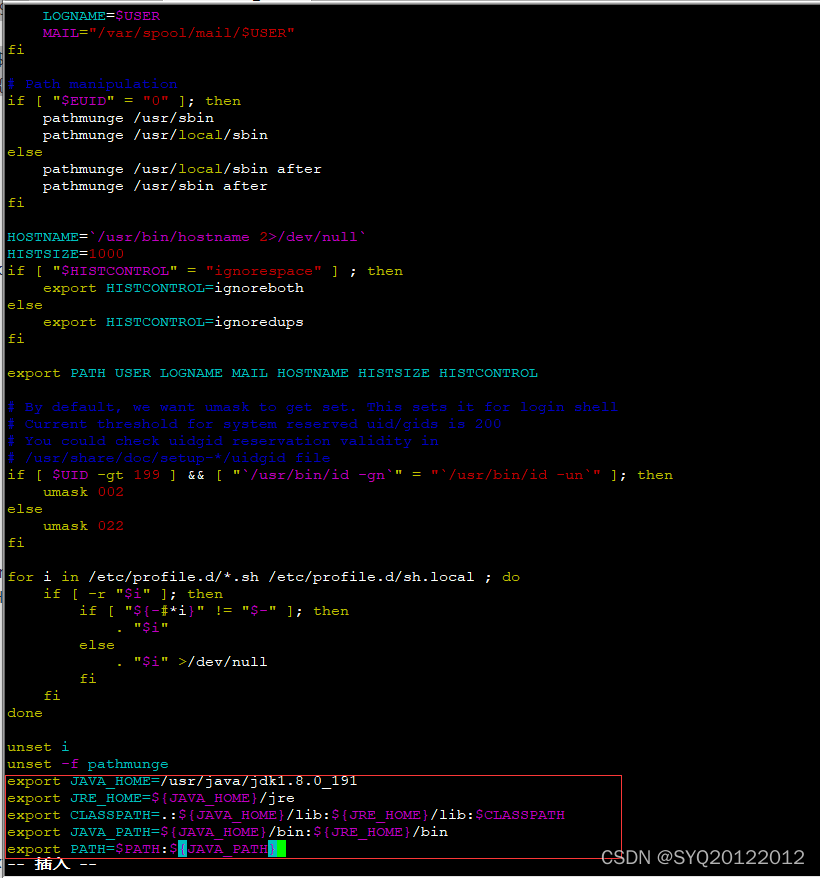
Task: Click the 'pathmunge /usr/sbin' line without 'after'
Action: click(128, 118)
